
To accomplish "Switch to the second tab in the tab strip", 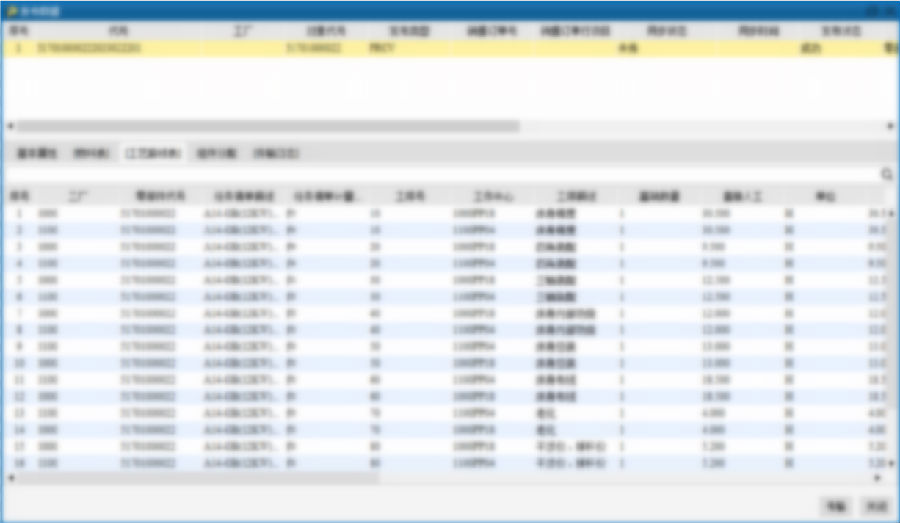I will [x=91, y=153].
